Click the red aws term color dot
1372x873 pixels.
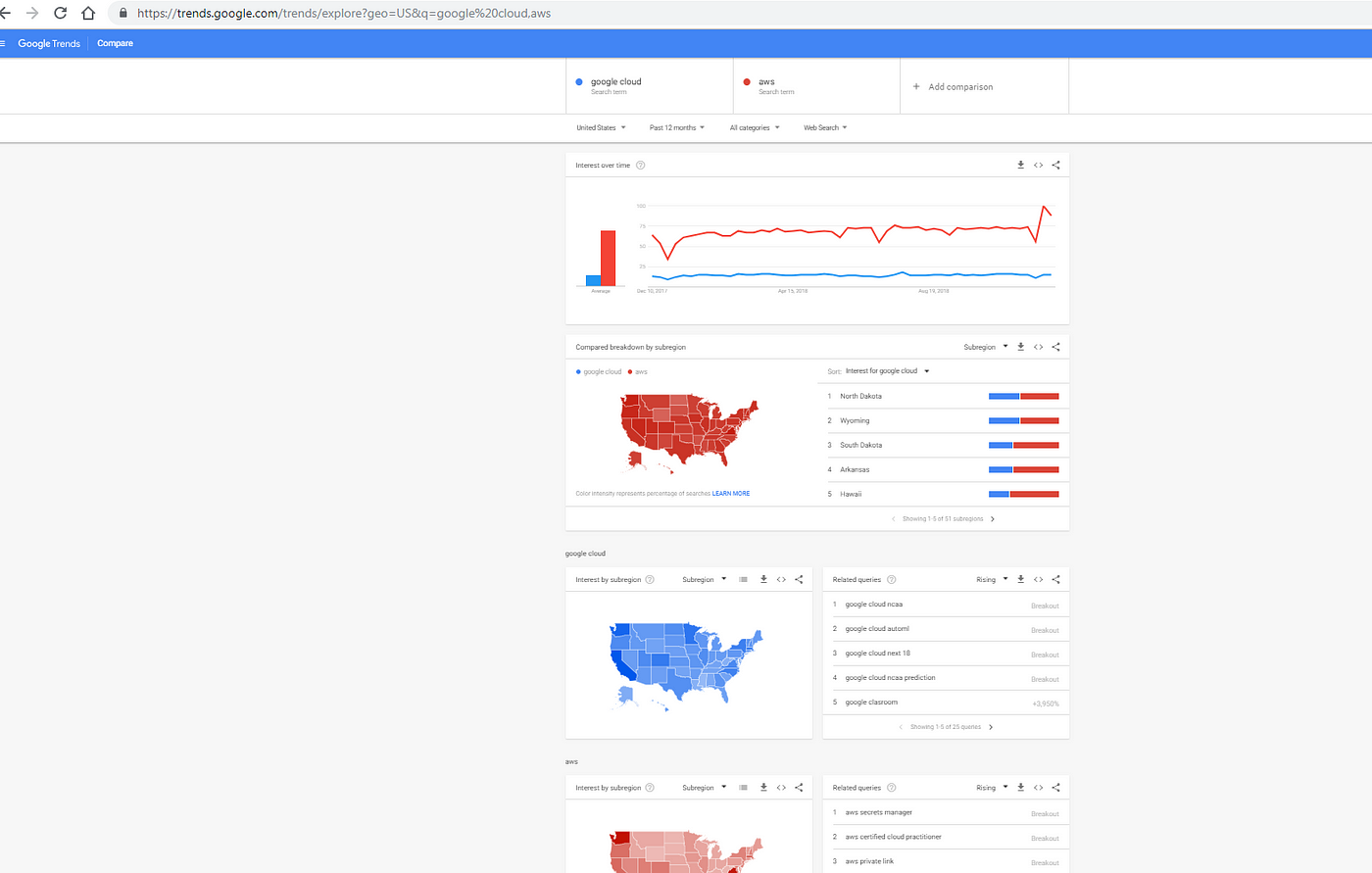[747, 82]
